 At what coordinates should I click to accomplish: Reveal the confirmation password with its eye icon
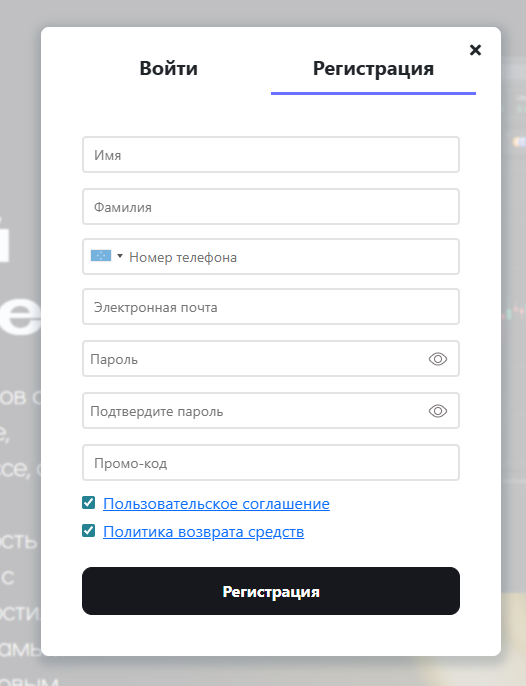(438, 411)
